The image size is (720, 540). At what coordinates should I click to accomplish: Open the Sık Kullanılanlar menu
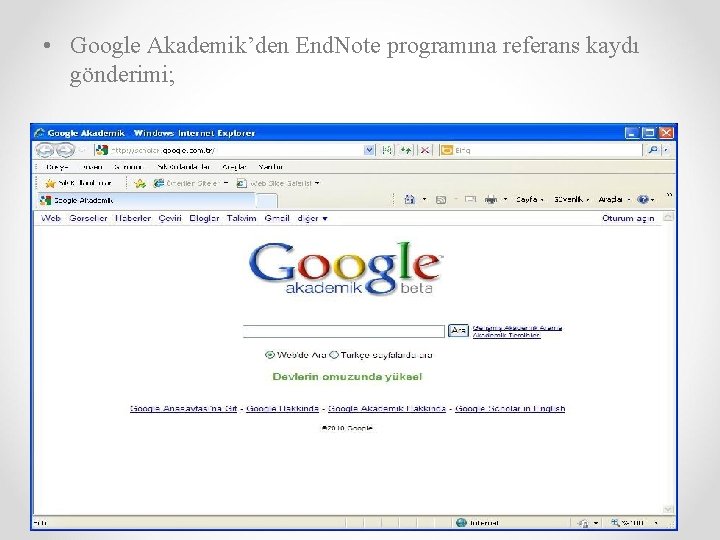click(183, 167)
